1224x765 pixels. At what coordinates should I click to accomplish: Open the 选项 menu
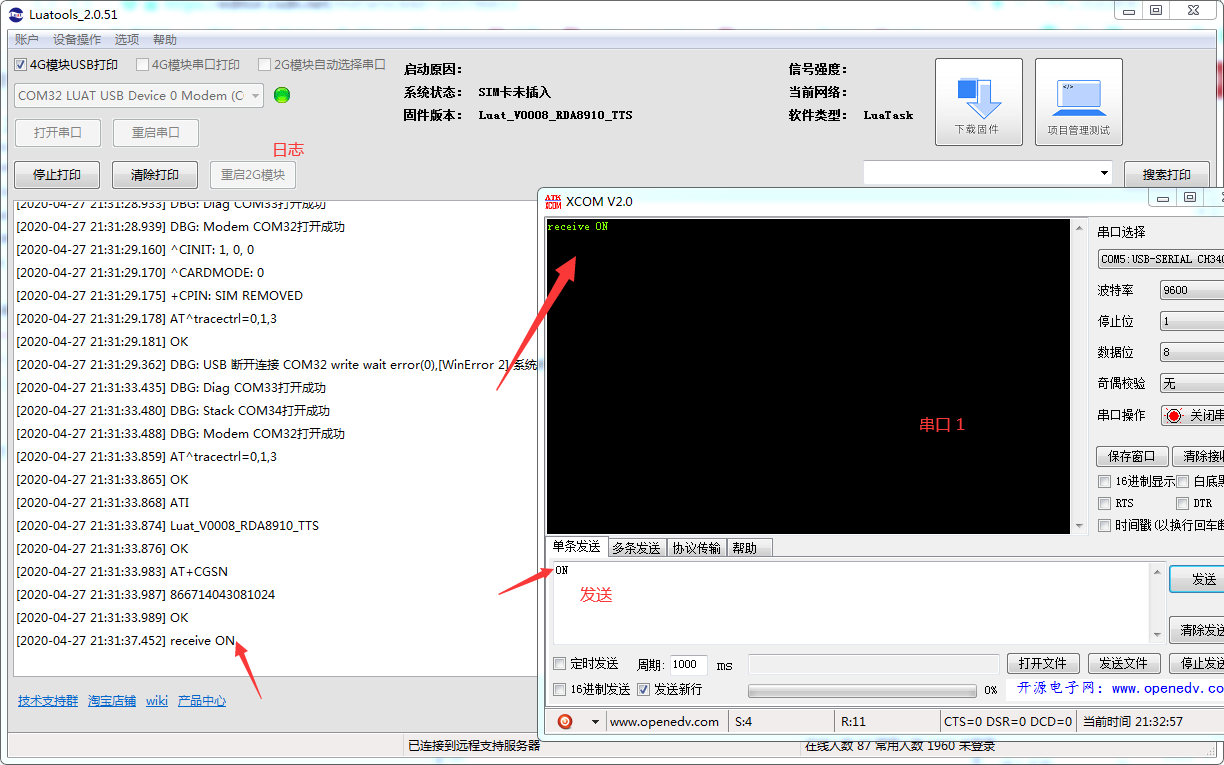(127, 40)
